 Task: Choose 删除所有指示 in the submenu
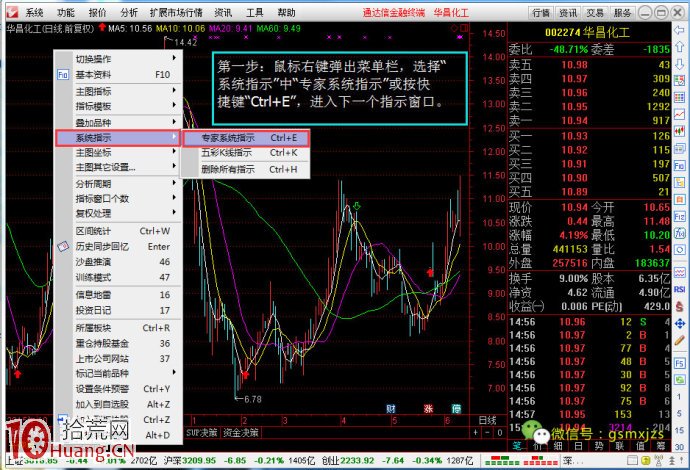click(x=246, y=169)
